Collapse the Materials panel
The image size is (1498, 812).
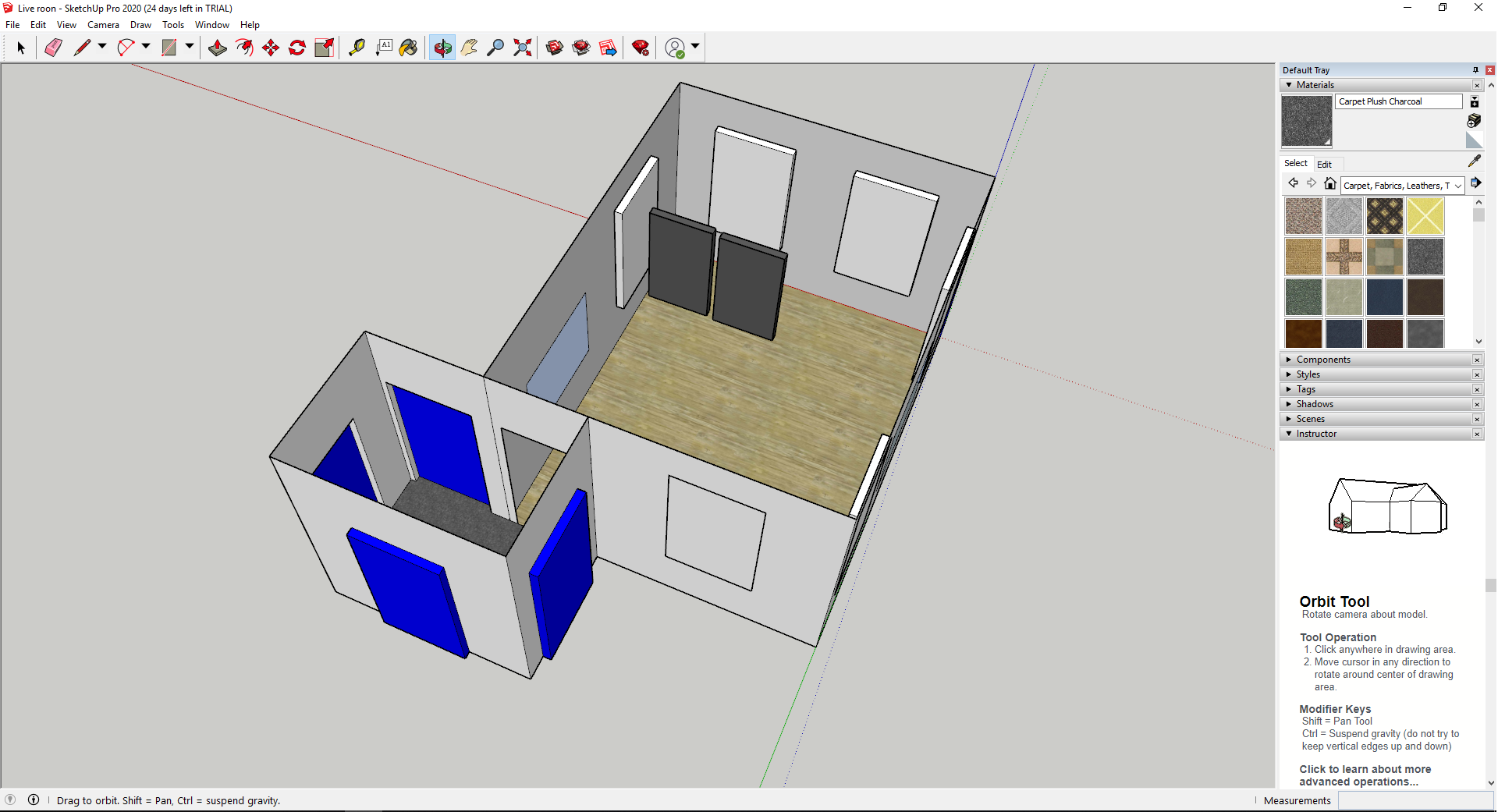[1289, 85]
